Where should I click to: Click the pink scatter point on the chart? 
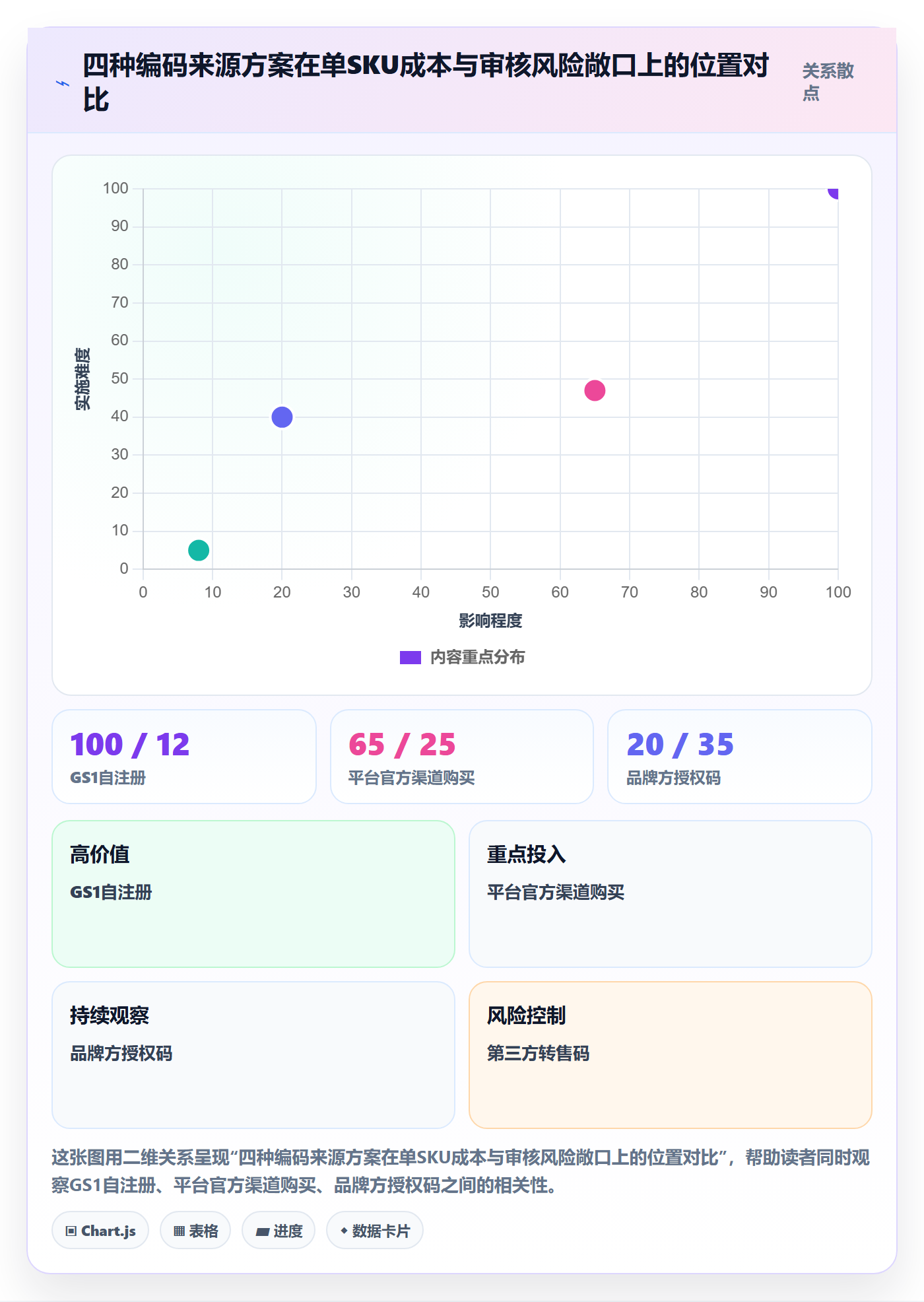595,390
